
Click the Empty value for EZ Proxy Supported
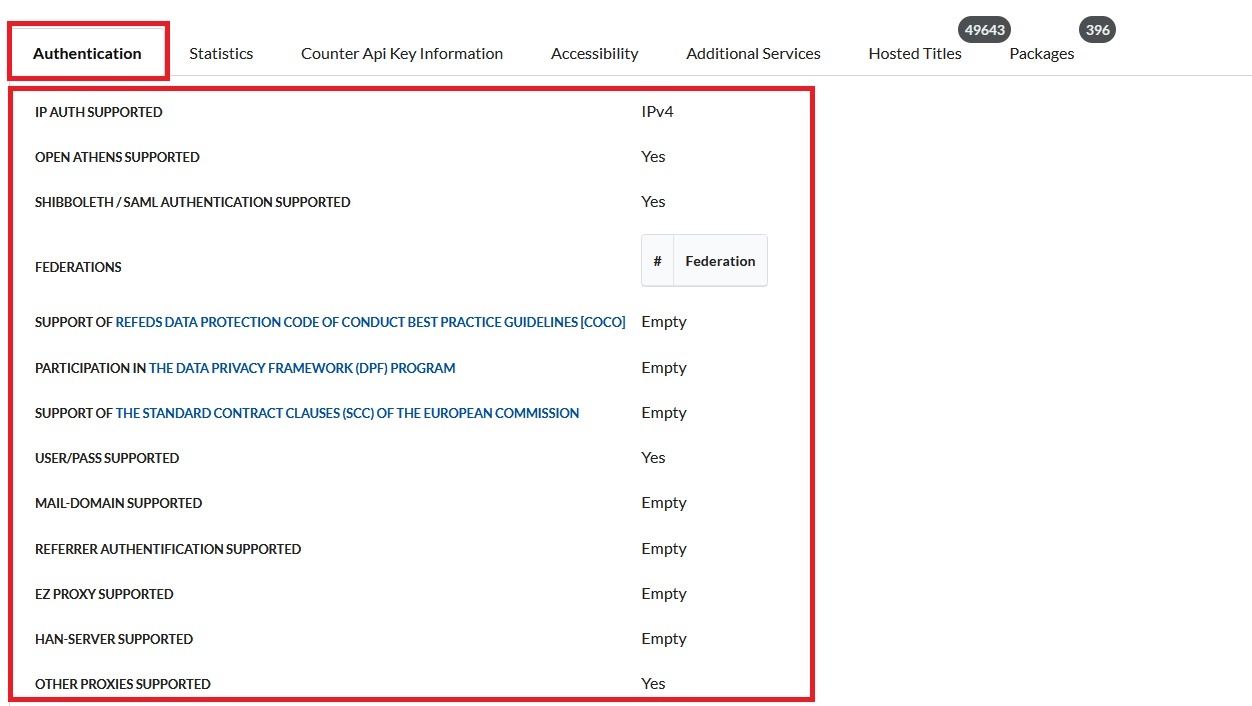click(x=664, y=593)
